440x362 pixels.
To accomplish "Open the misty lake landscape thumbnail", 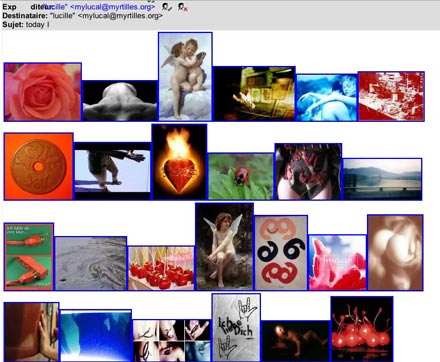I will [382, 179].
